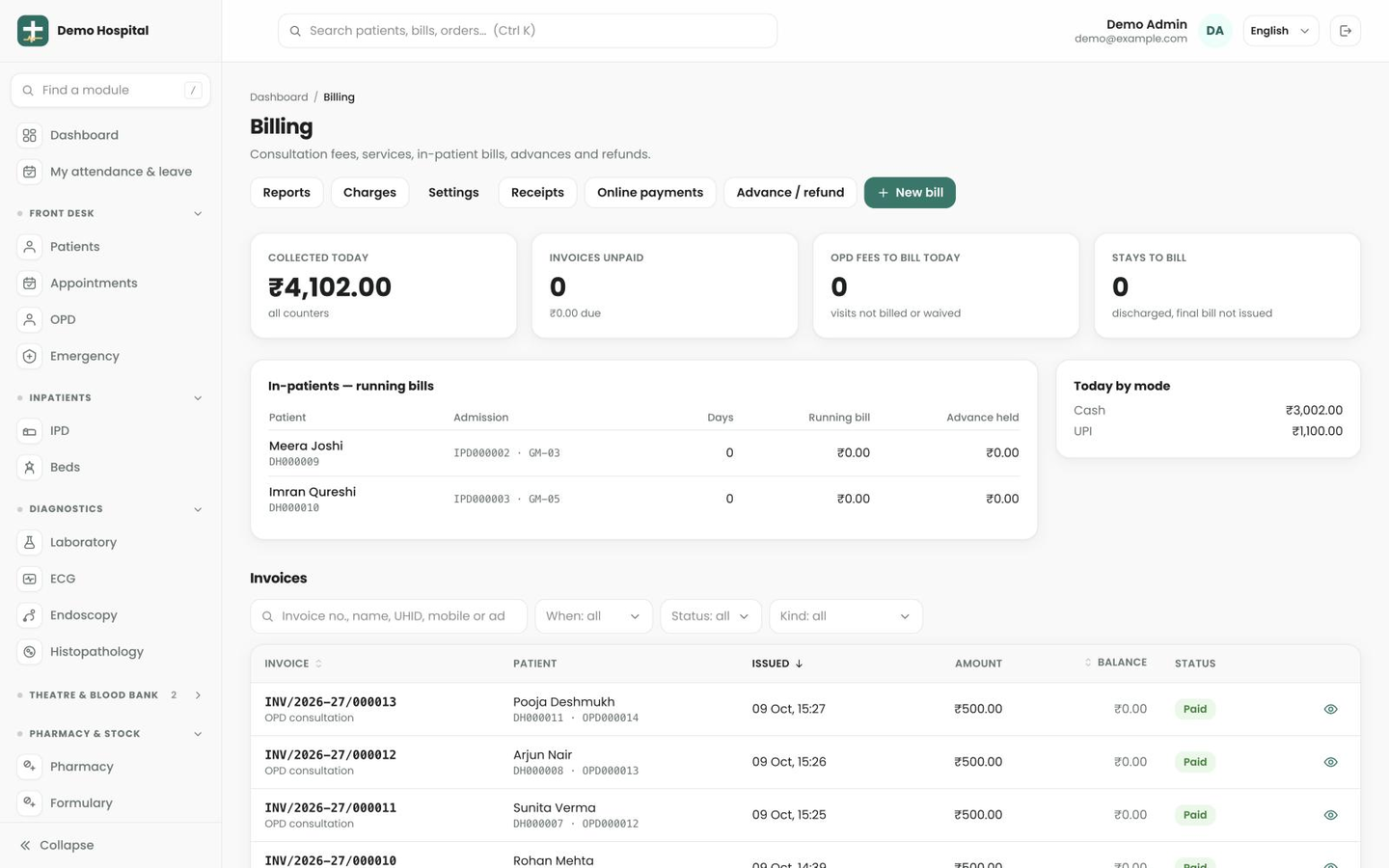View invoice INV/2026-27/000013 with eye icon
The image size is (1389, 868).
(x=1330, y=709)
